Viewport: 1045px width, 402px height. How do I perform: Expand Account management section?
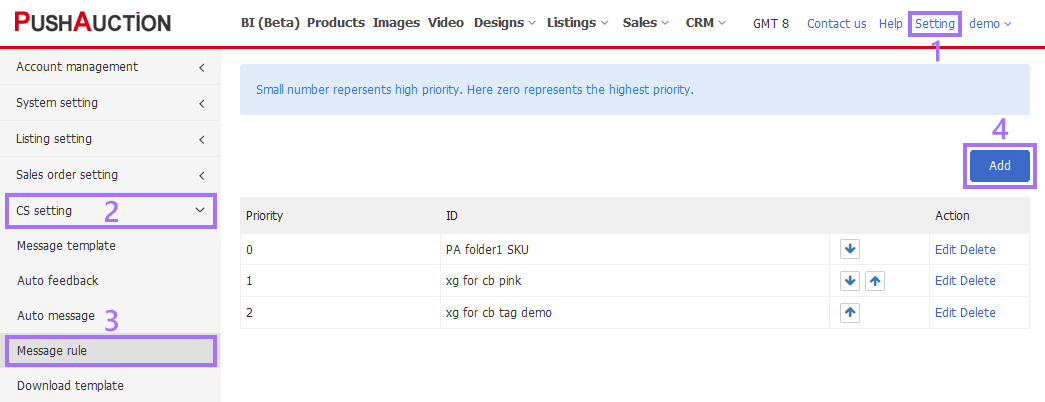tap(110, 67)
